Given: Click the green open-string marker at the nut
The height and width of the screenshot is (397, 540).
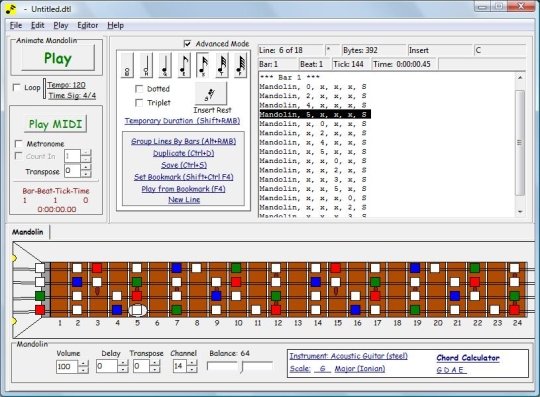Looking at the screenshot, I should [x=40, y=296].
